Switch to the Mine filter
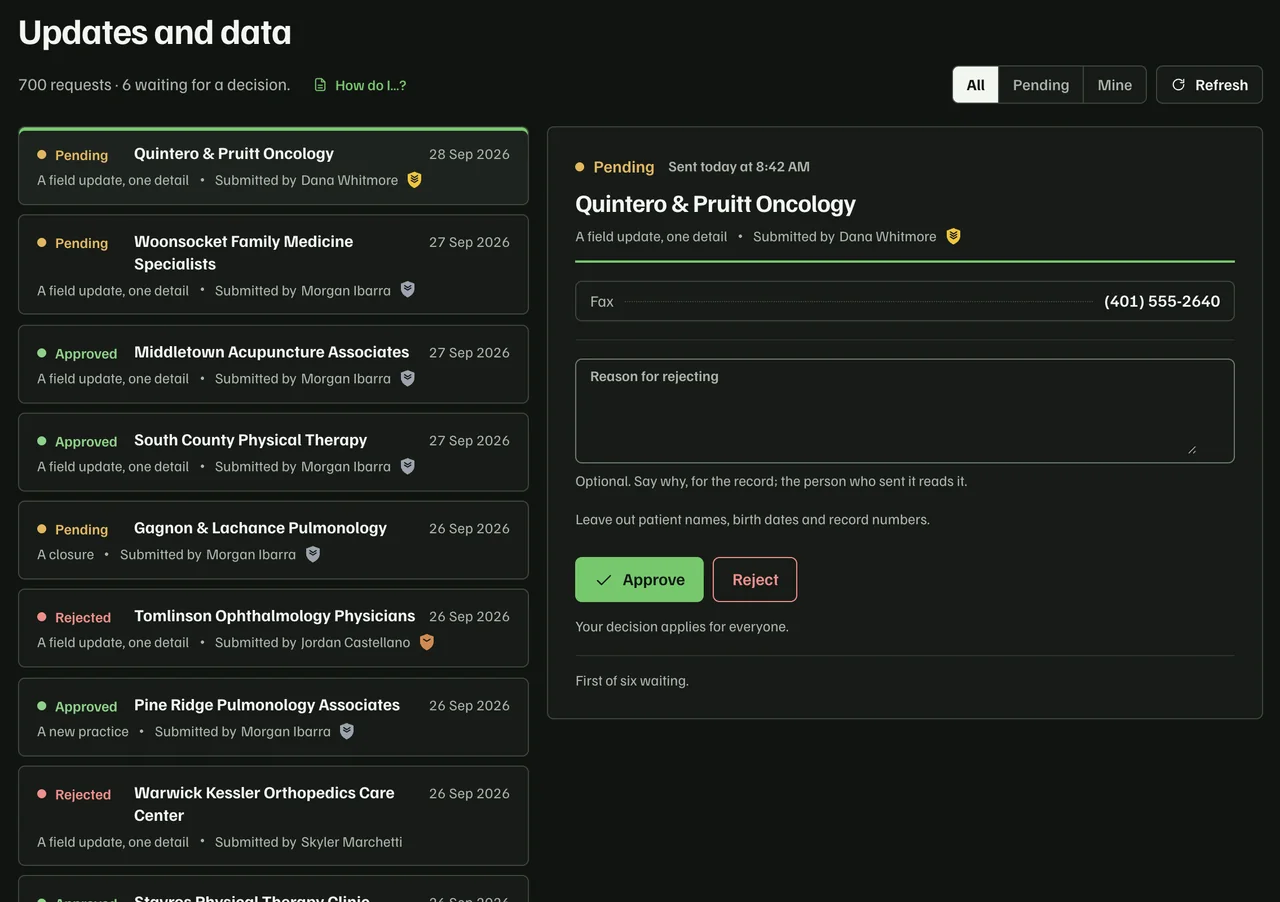This screenshot has height=902, width=1280. tap(1115, 85)
